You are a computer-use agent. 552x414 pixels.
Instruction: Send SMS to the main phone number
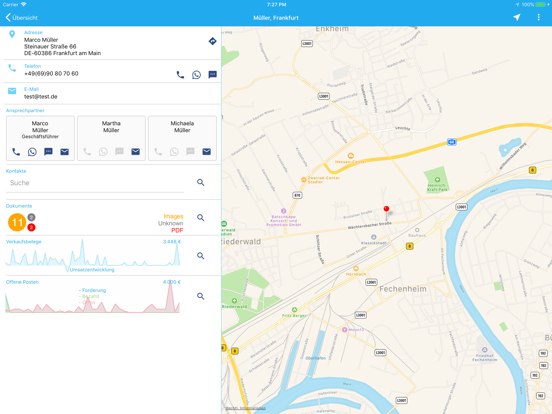(212, 75)
